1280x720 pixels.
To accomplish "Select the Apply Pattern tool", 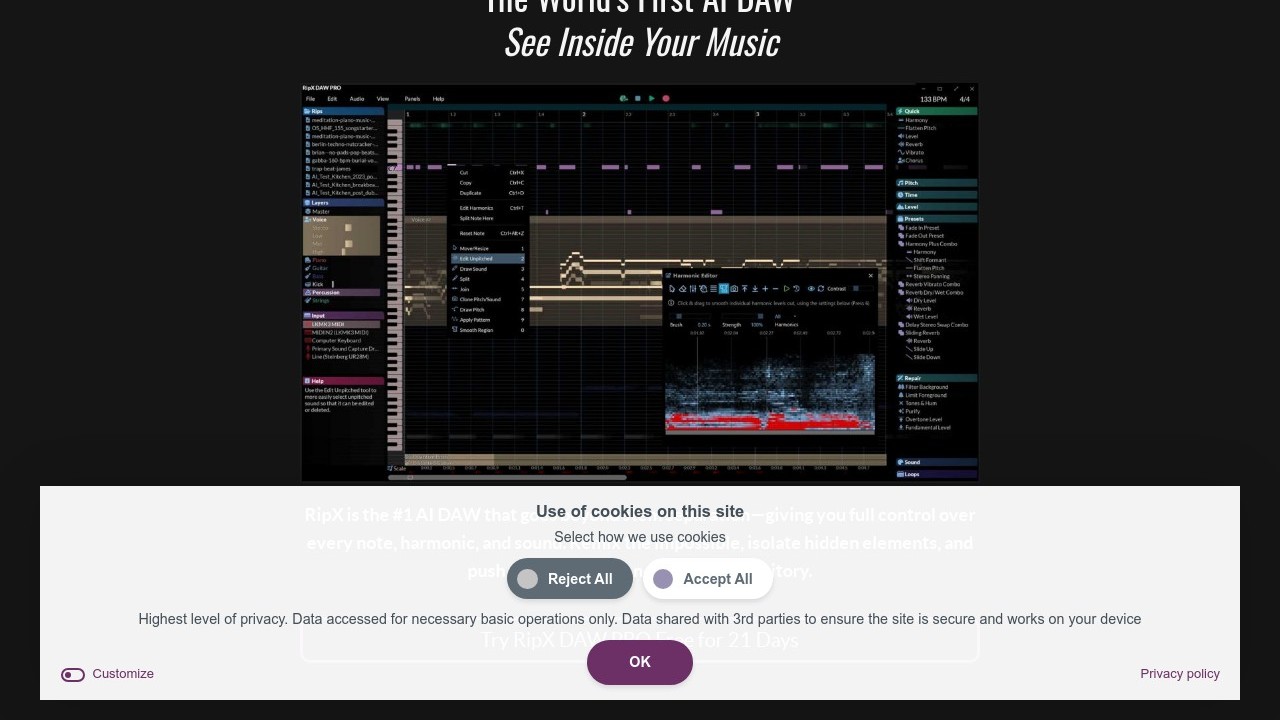I will click(475, 320).
